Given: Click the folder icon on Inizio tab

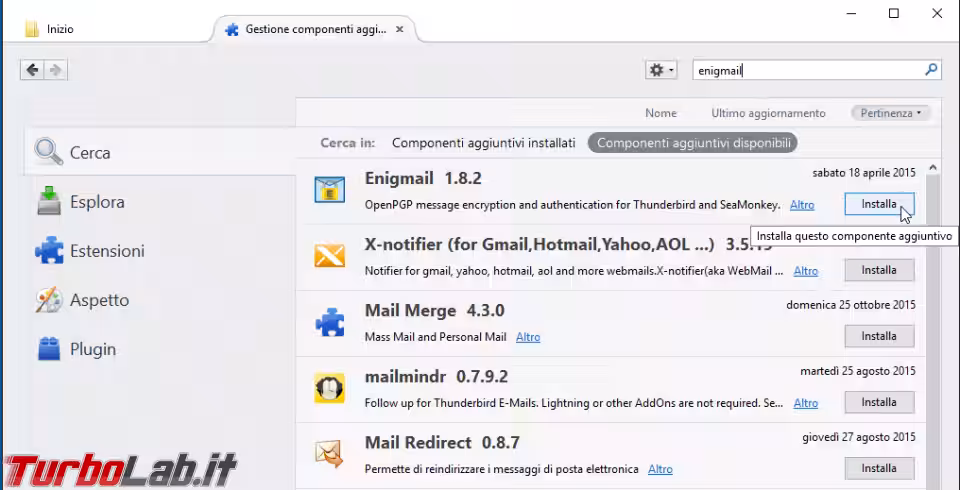Looking at the screenshot, I should pyautogui.click(x=32, y=29).
